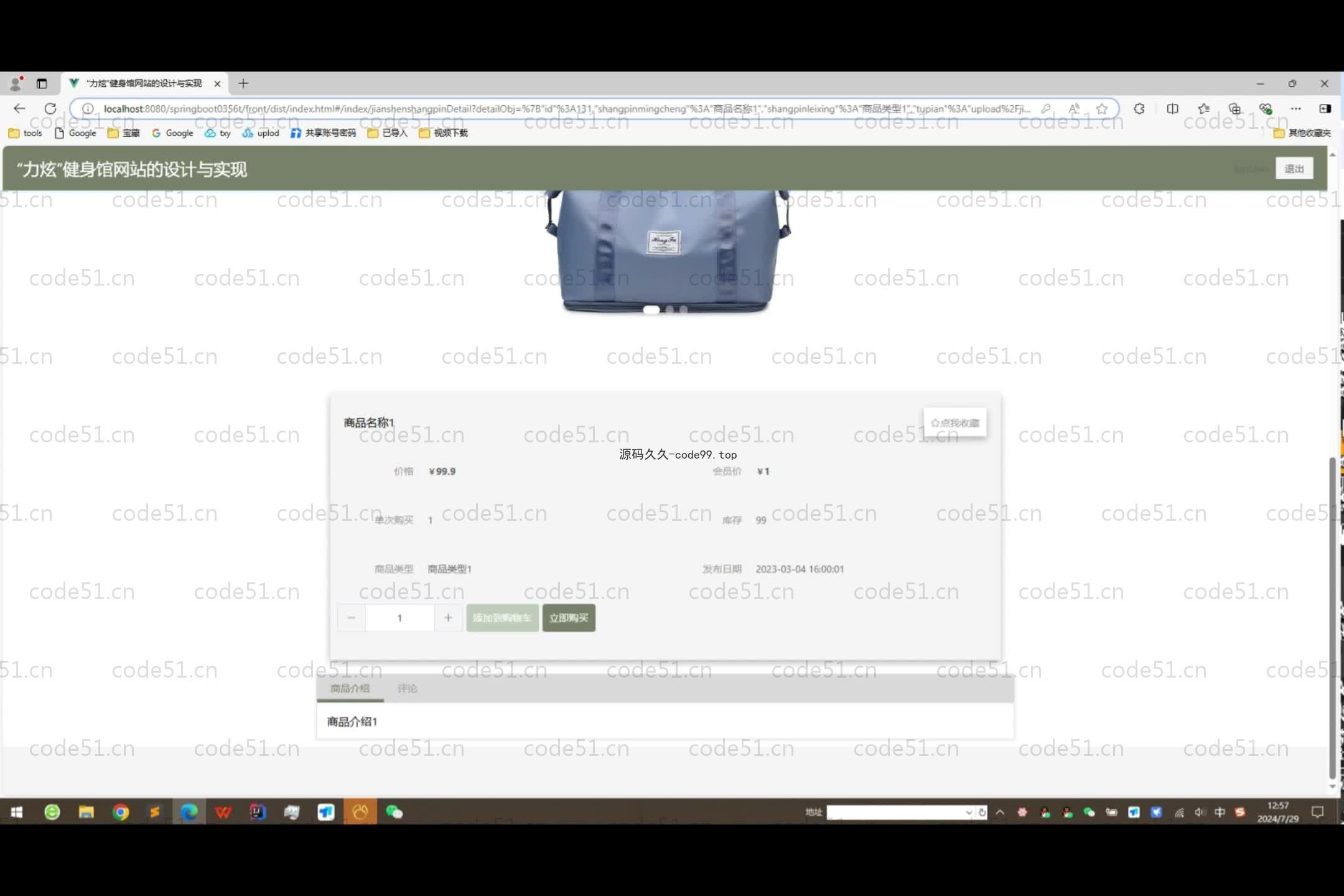Viewport: 1344px width, 896px height.
Task: Open WPS Office from the taskbar
Action: (x=223, y=812)
